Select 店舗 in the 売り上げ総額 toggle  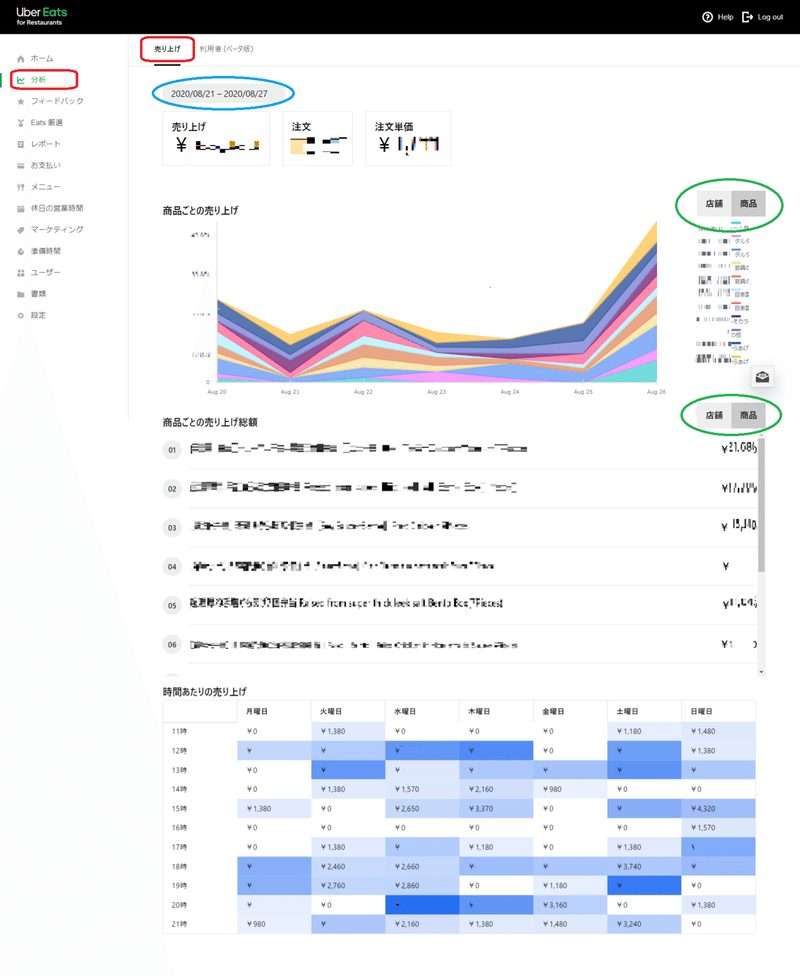(x=712, y=414)
